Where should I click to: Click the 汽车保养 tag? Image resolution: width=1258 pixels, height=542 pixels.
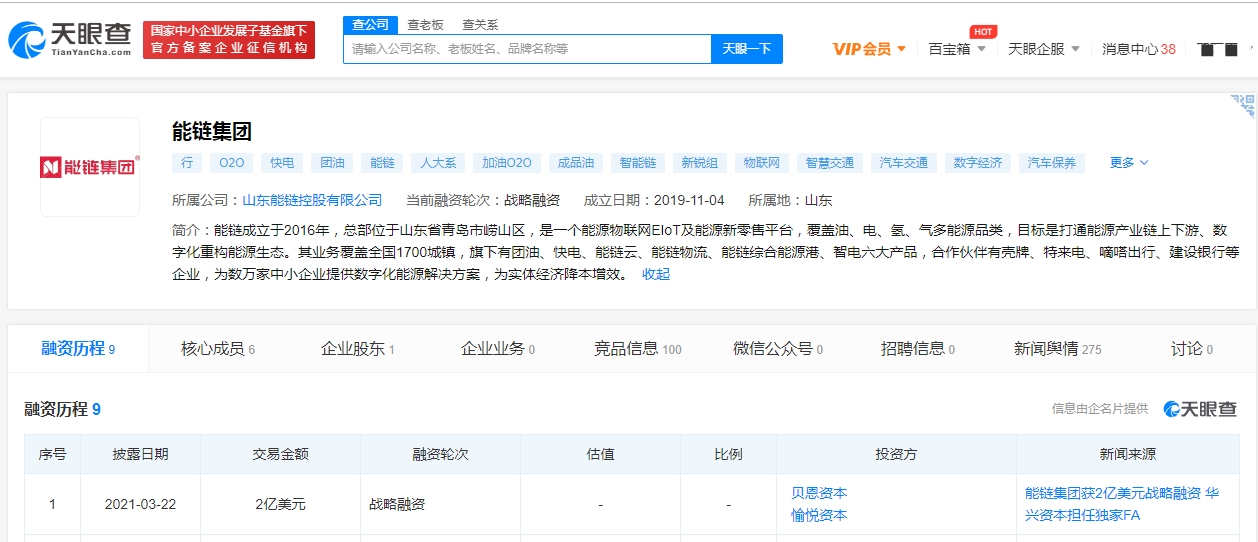[x=1052, y=162]
